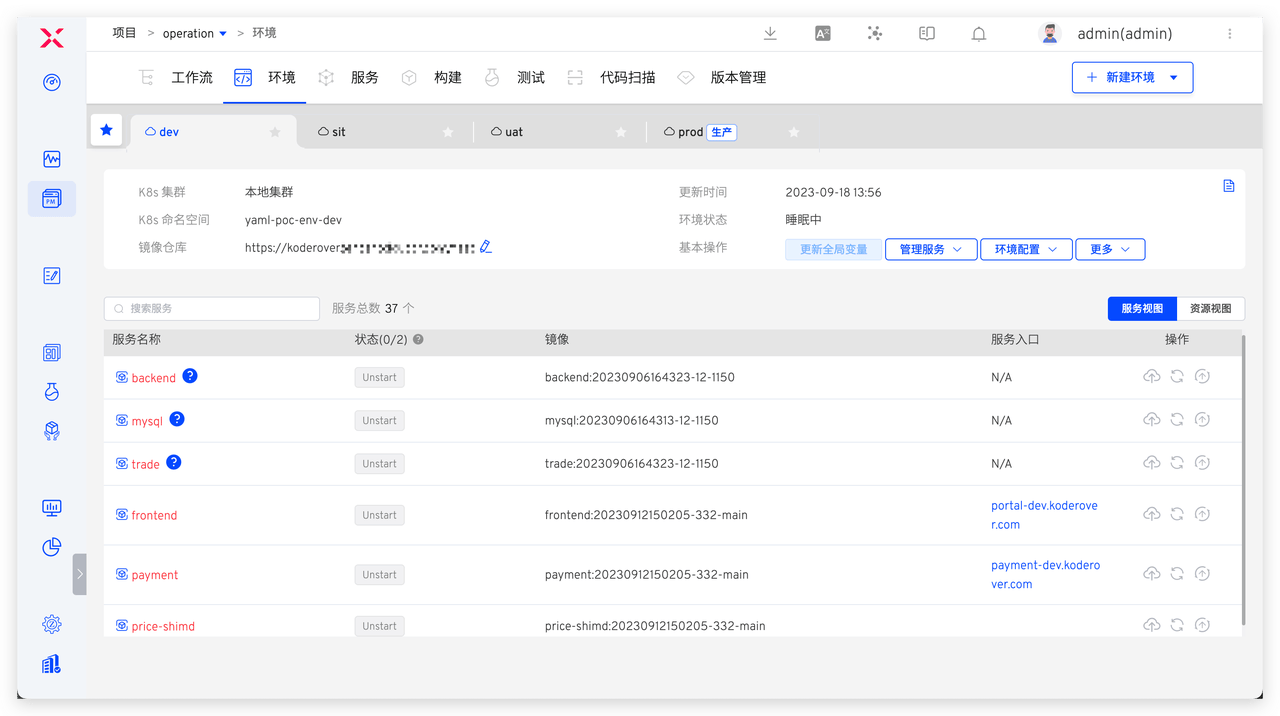Click the settings gear in left sidebar
The width and height of the screenshot is (1280, 716).
52,624
